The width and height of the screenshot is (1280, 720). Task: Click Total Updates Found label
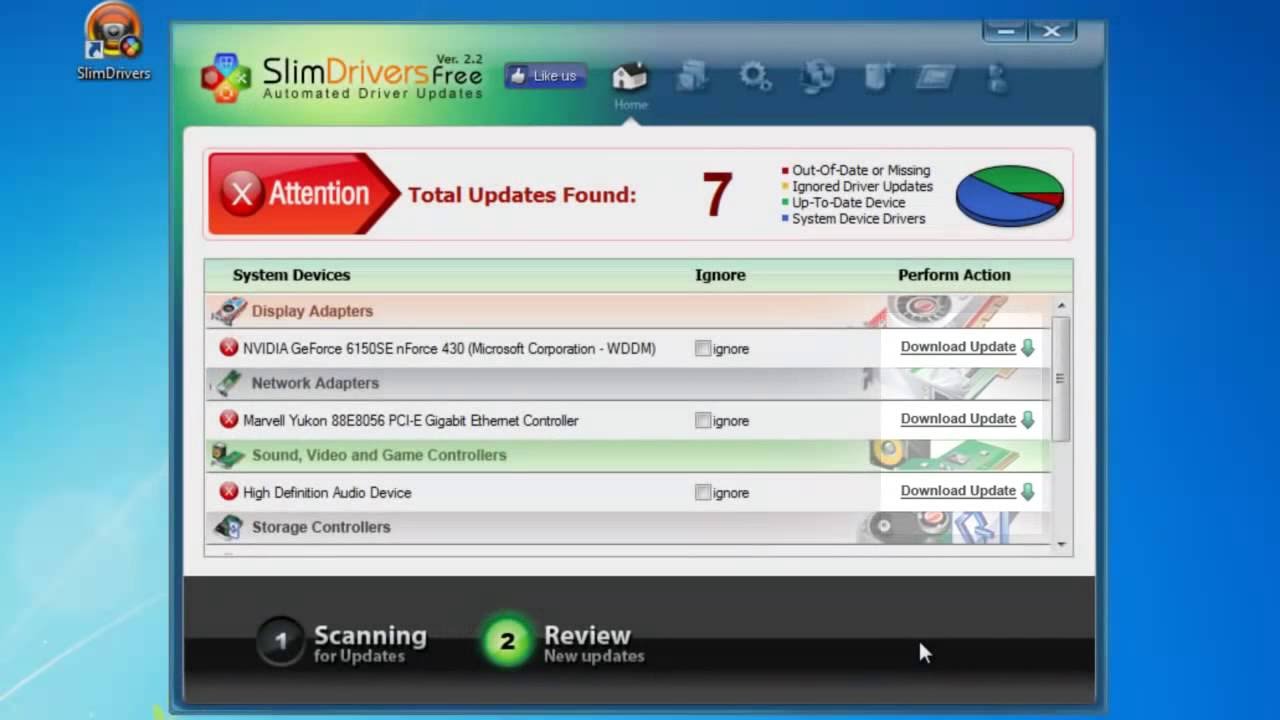click(522, 195)
